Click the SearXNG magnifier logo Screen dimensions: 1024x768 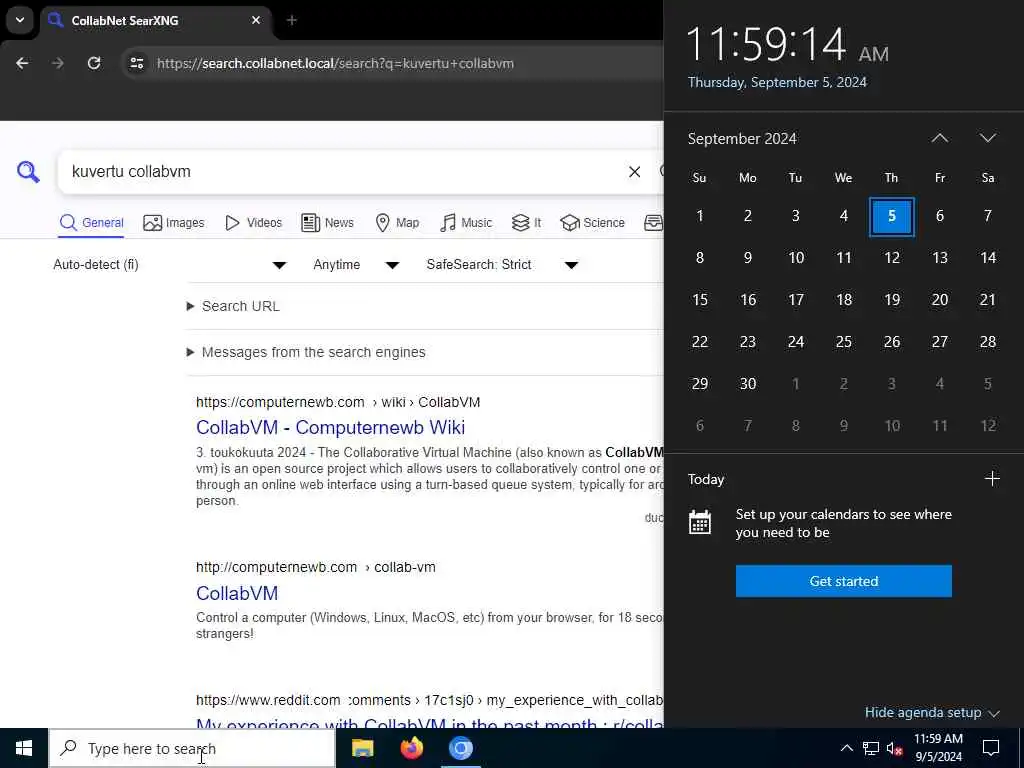[x=28, y=172]
